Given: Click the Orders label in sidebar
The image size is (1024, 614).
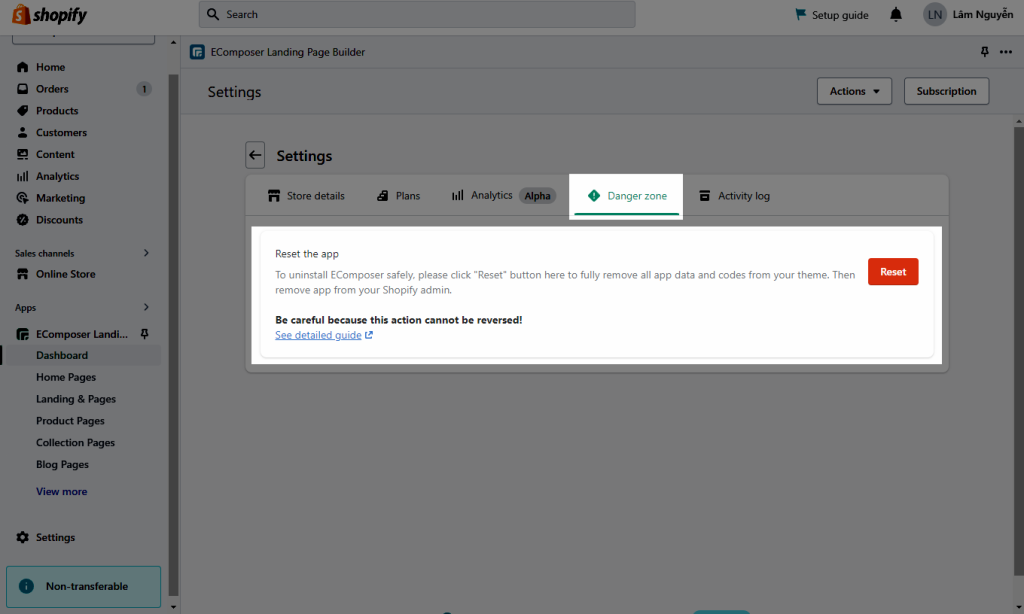Looking at the screenshot, I should click(x=52, y=89).
